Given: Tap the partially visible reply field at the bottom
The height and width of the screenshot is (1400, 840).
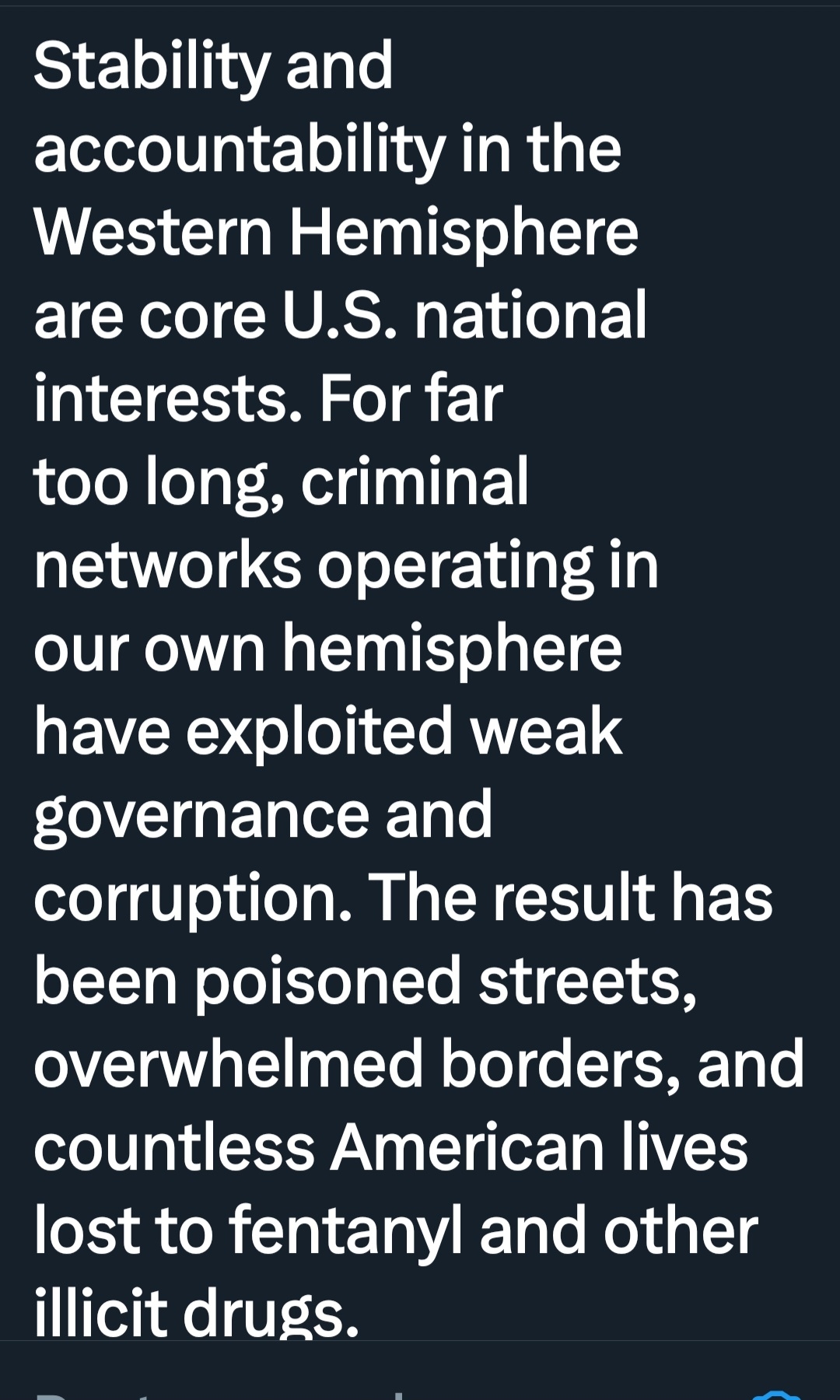Looking at the screenshot, I should [x=233, y=1392].
